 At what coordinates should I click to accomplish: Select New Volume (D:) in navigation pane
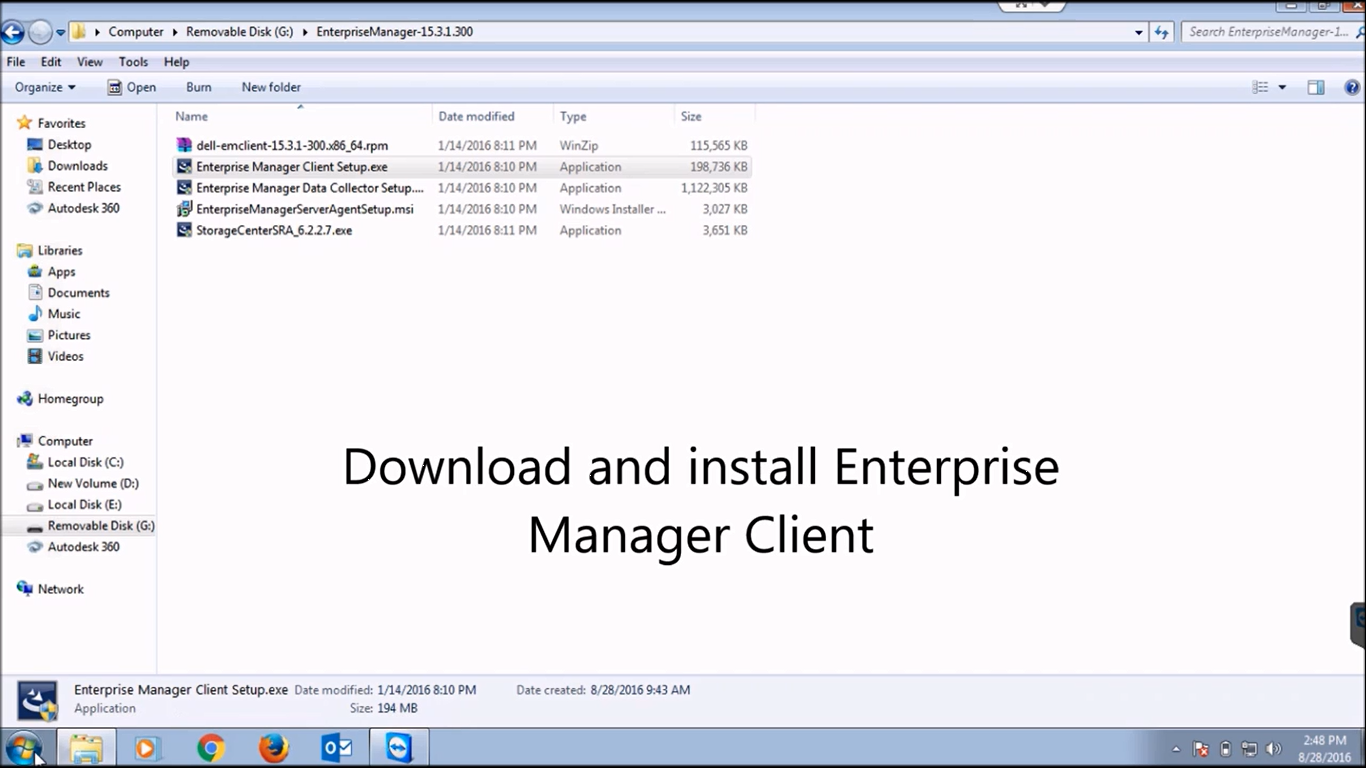[93, 483]
